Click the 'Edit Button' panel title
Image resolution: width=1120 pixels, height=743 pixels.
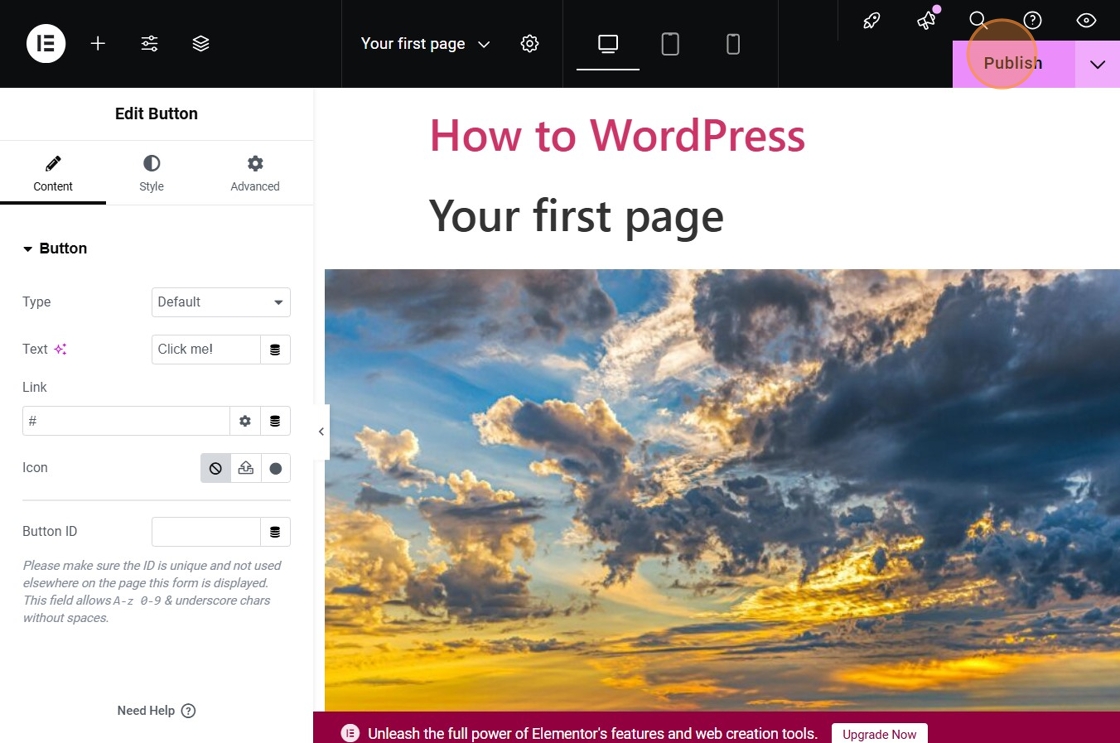click(156, 114)
